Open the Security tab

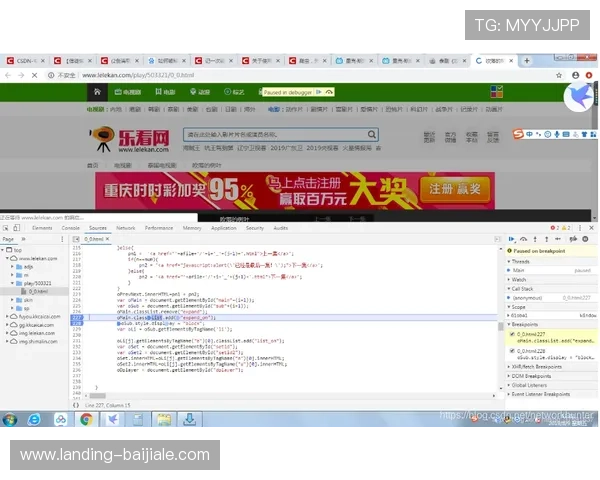(x=254, y=228)
